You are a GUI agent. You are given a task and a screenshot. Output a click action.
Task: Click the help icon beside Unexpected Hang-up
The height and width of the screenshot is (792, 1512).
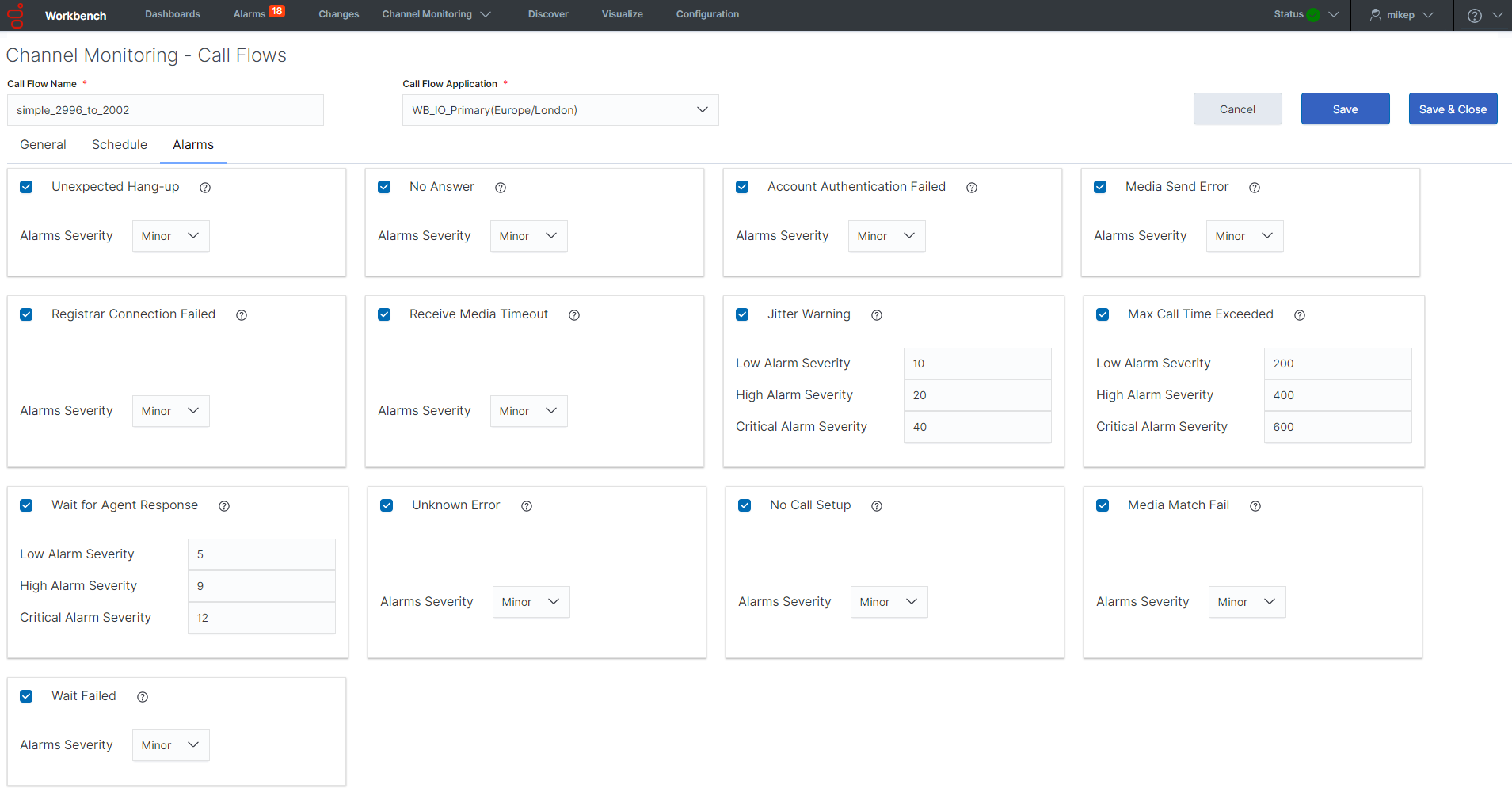(x=205, y=188)
